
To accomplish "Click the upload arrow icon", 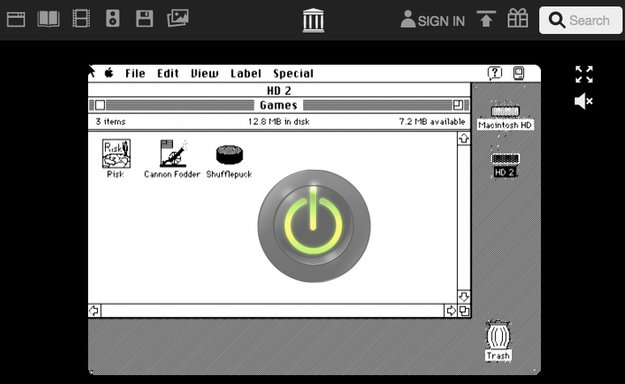I will (x=486, y=19).
